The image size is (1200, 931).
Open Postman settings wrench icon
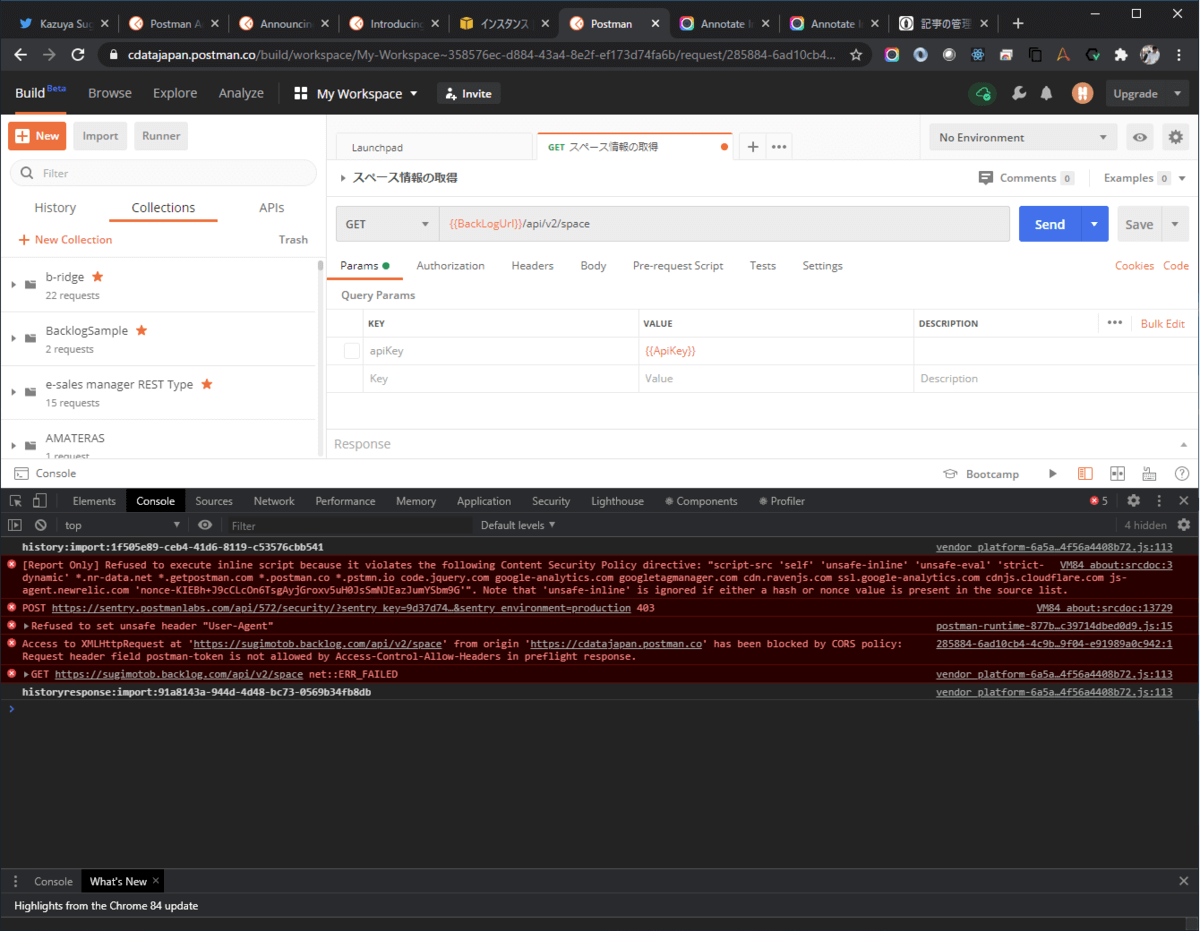1019,93
